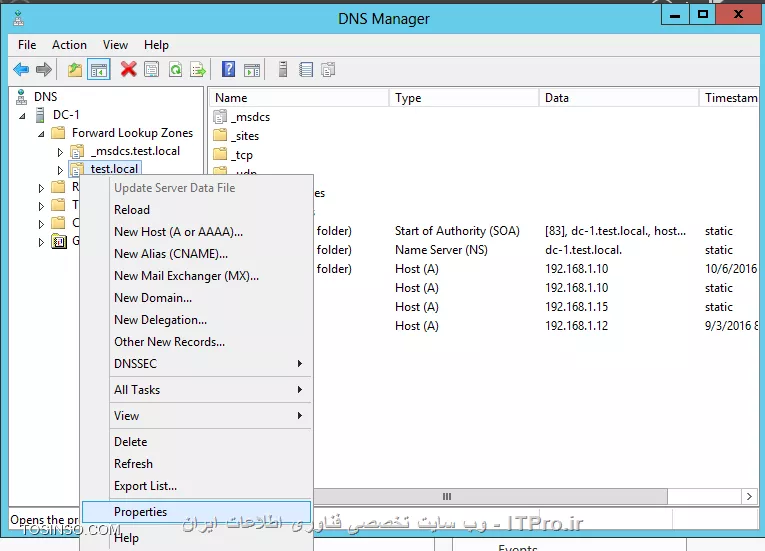The height and width of the screenshot is (551, 765).
Task: Expand the _msdcs.test.local zone
Action: (60, 152)
